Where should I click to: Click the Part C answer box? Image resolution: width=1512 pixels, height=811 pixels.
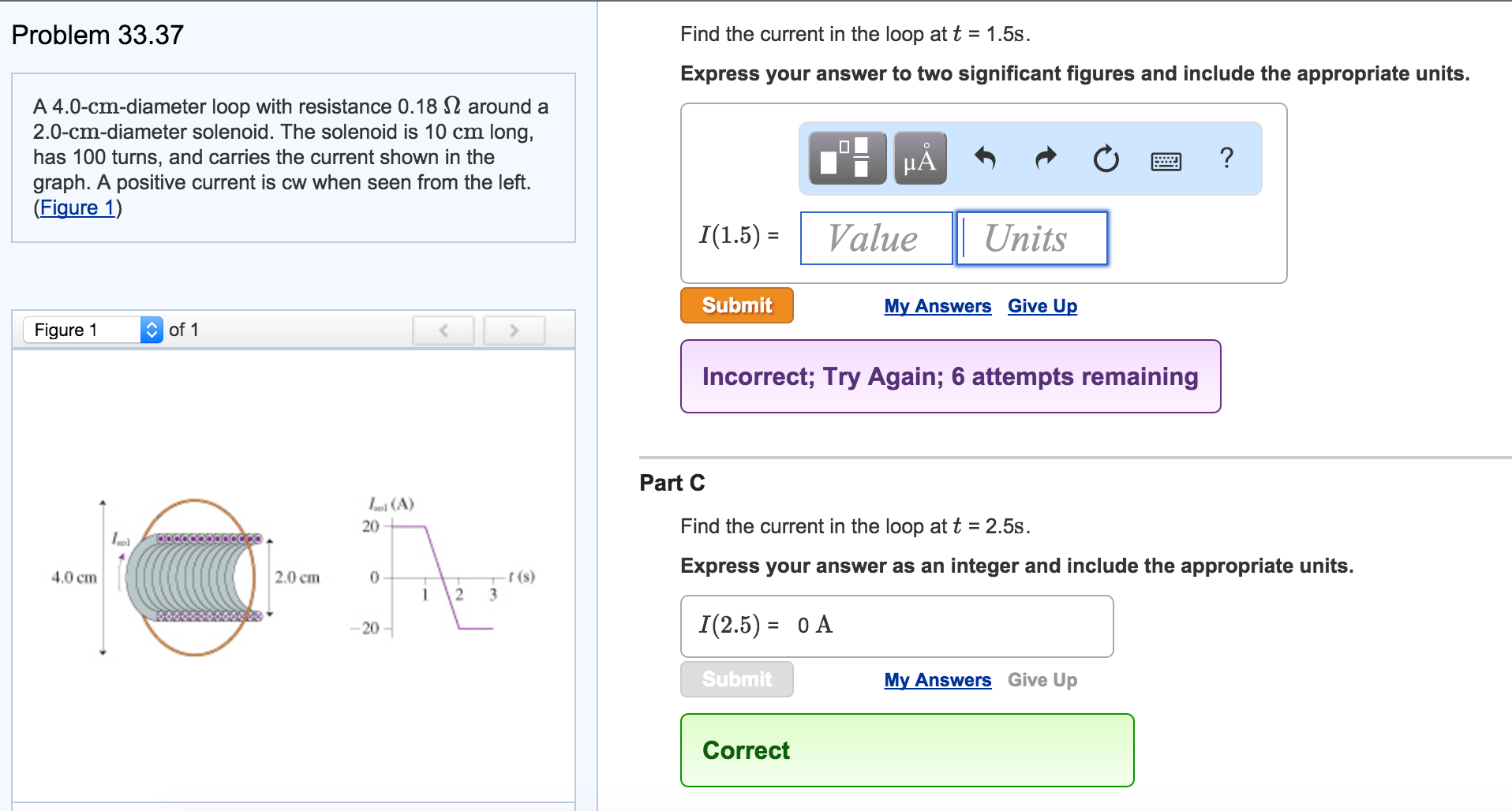click(896, 626)
